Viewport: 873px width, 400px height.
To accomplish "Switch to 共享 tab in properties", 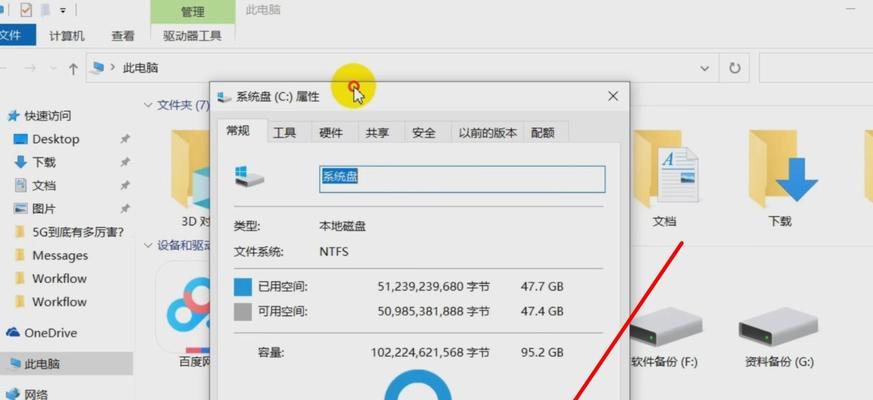I will coord(377,133).
